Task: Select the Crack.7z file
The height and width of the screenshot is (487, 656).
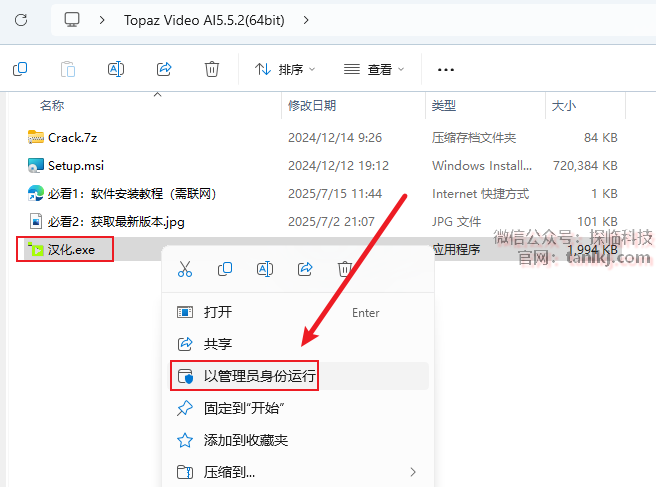Action: point(72,138)
